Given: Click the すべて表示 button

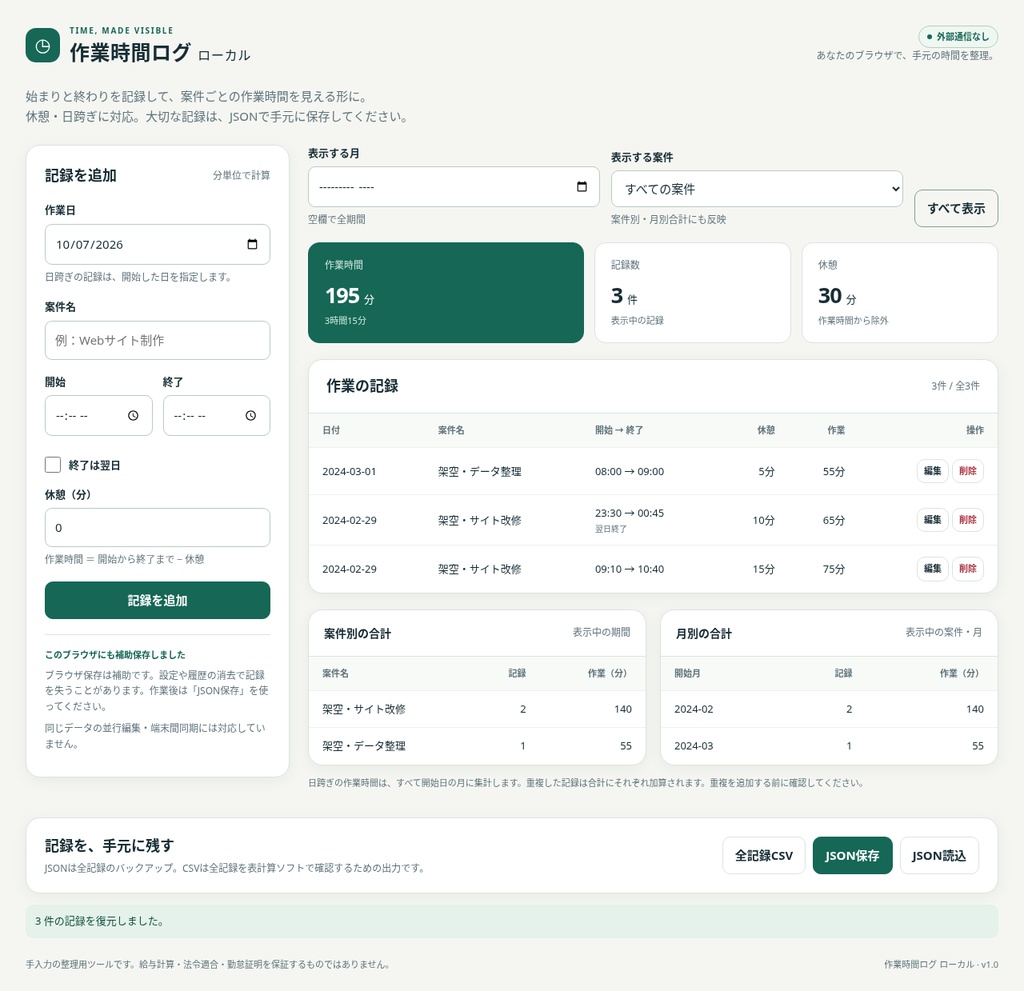Looking at the screenshot, I should pos(955,208).
